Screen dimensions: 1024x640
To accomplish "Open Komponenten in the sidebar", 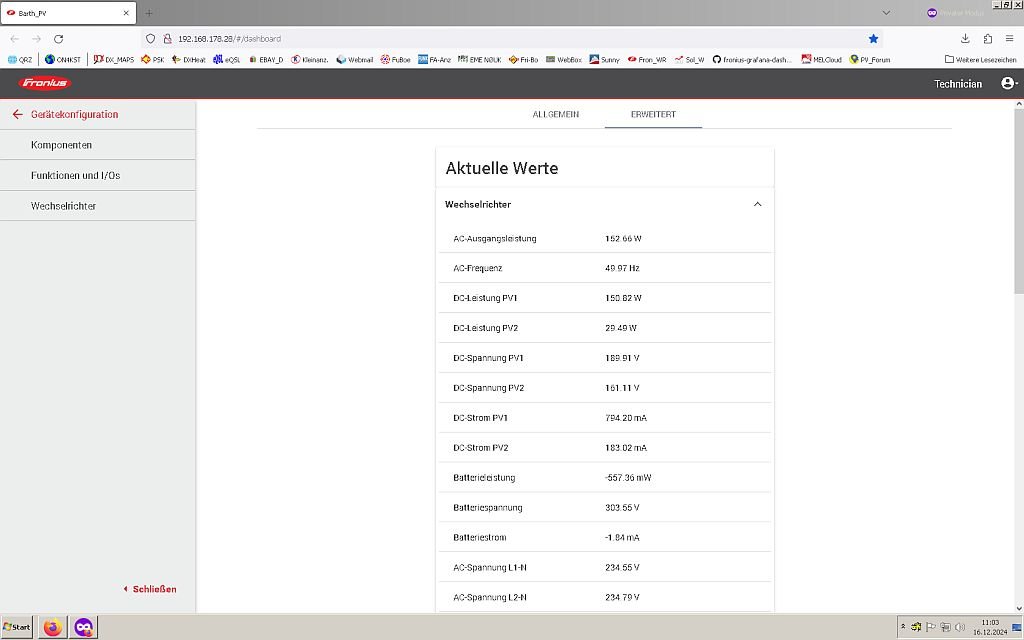I will 61,145.
